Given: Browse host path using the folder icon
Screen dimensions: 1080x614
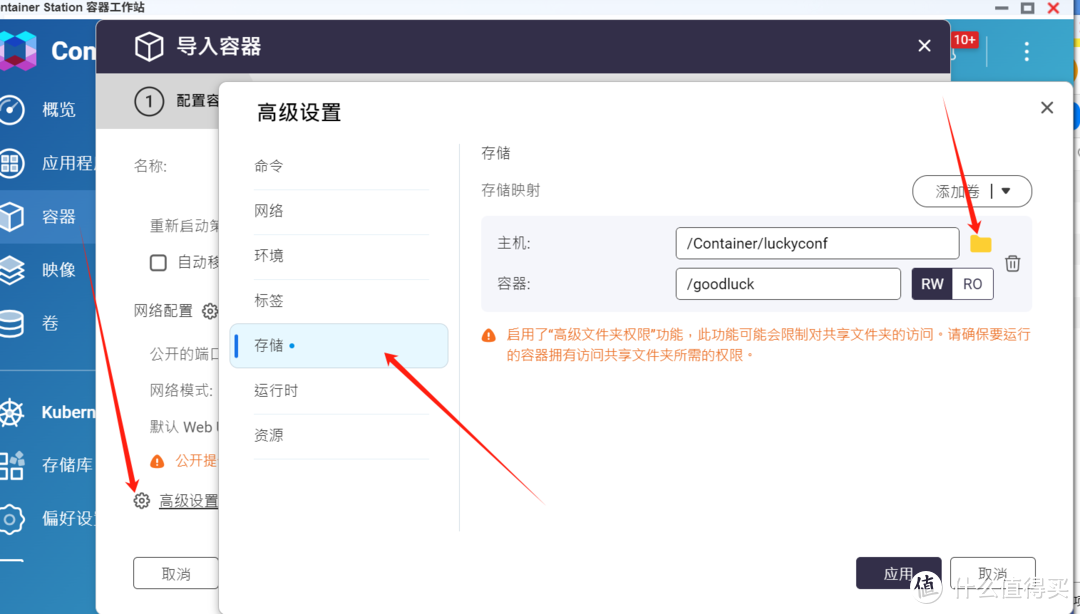Looking at the screenshot, I should tap(981, 243).
